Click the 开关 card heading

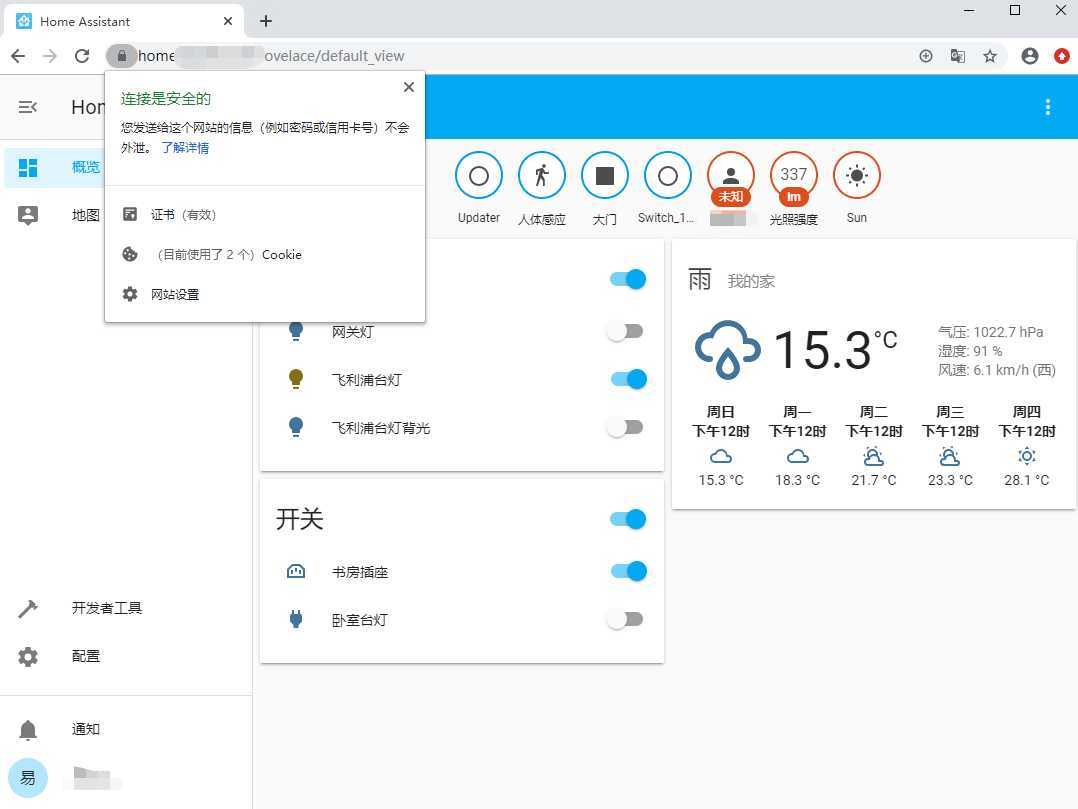pyautogui.click(x=300, y=519)
